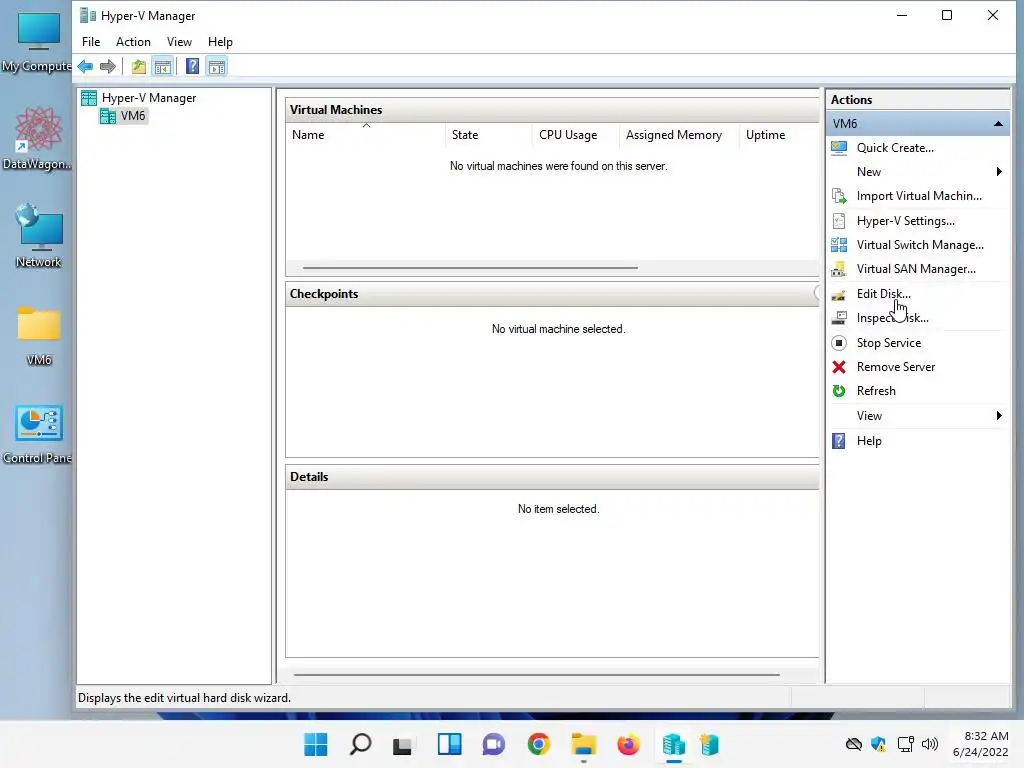1024x768 pixels.
Task: Click the Back arrow toolbar icon
Action: [85, 67]
